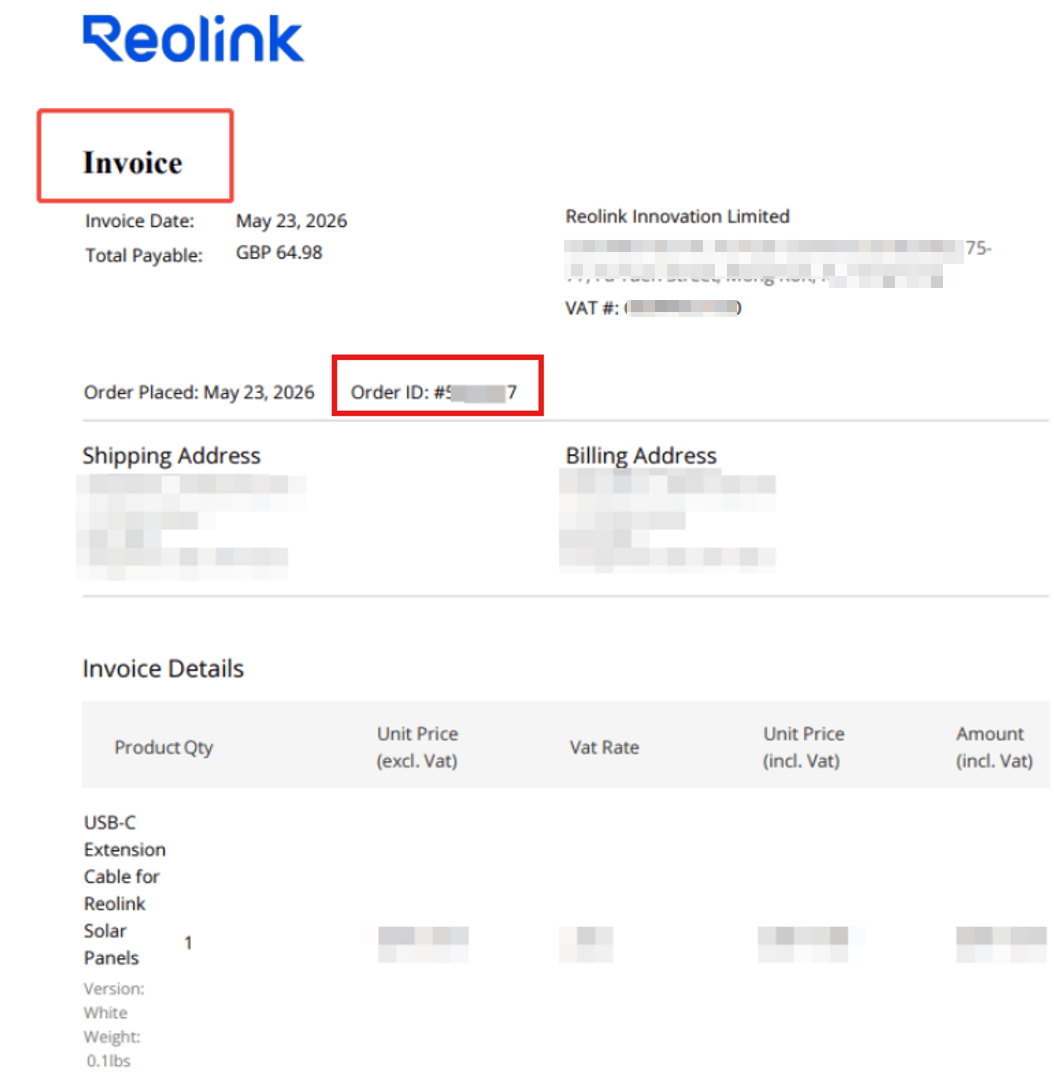
Task: Click the Total Payable label
Action: (144, 256)
